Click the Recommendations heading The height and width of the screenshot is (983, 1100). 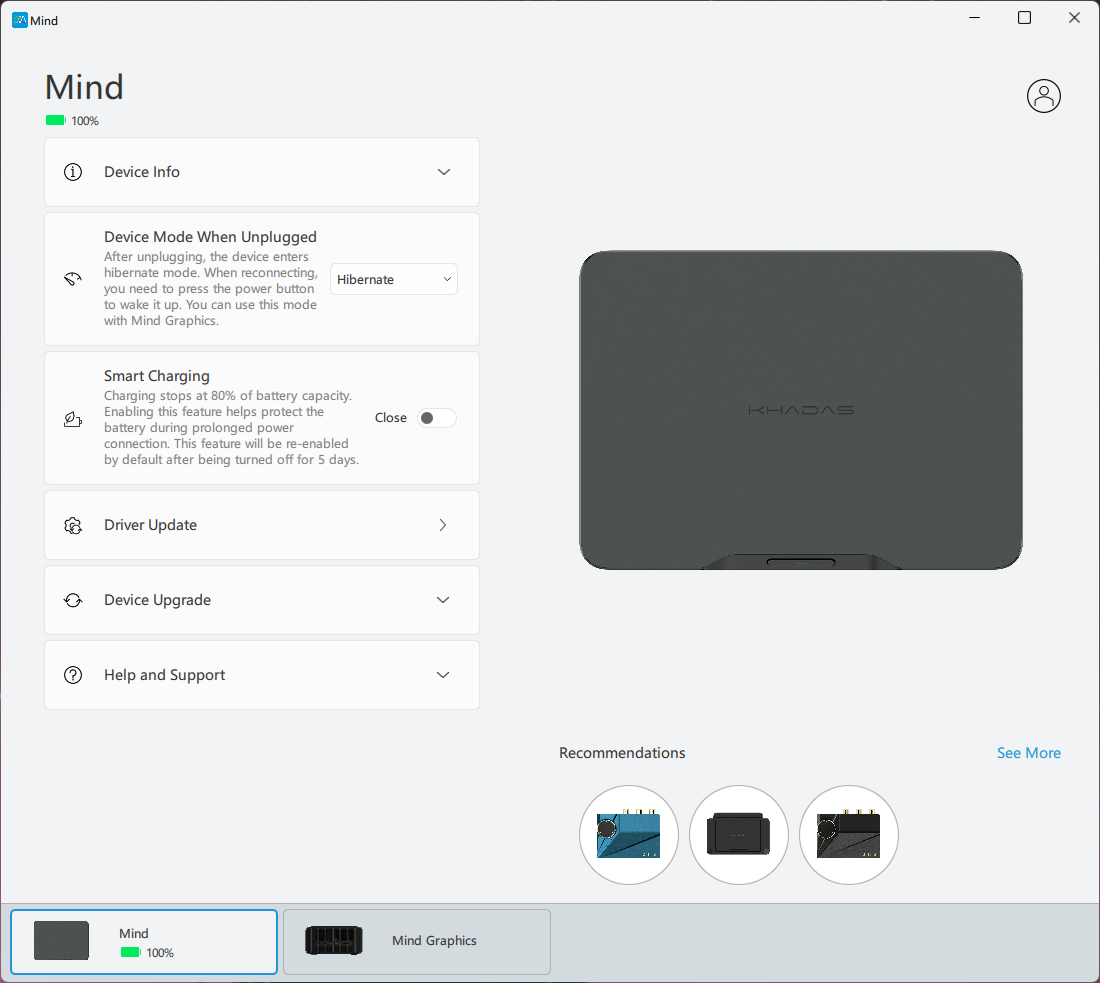tap(622, 753)
